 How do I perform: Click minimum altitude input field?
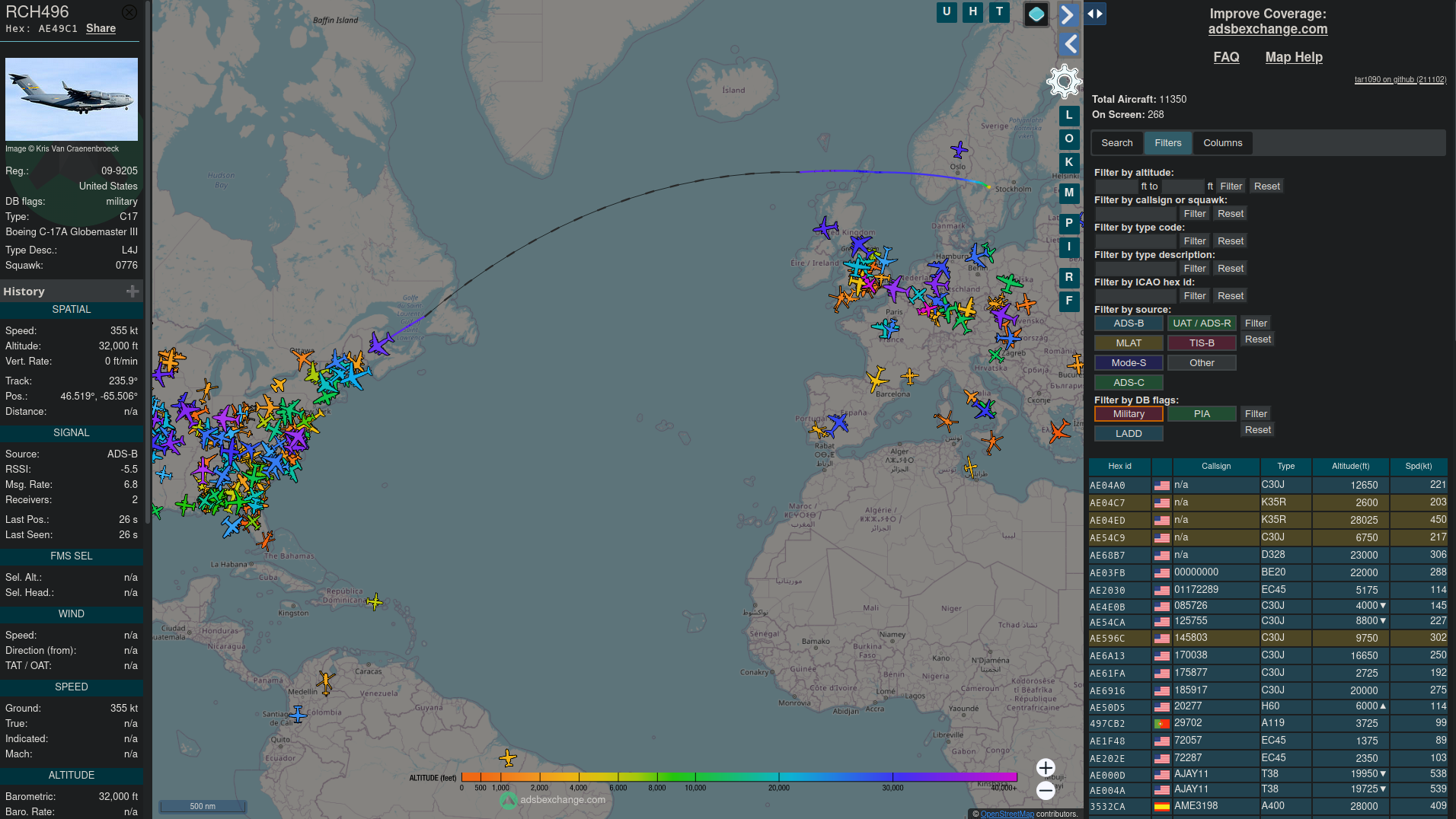pos(1116,186)
